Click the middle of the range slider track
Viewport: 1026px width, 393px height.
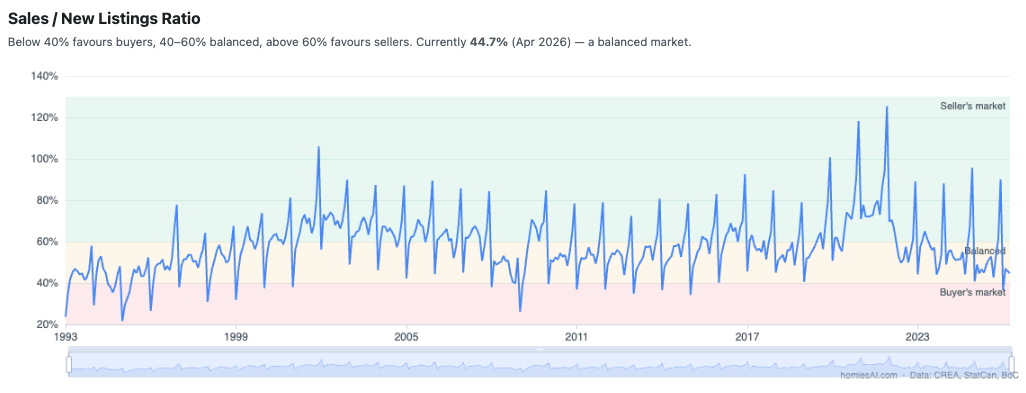pos(540,365)
